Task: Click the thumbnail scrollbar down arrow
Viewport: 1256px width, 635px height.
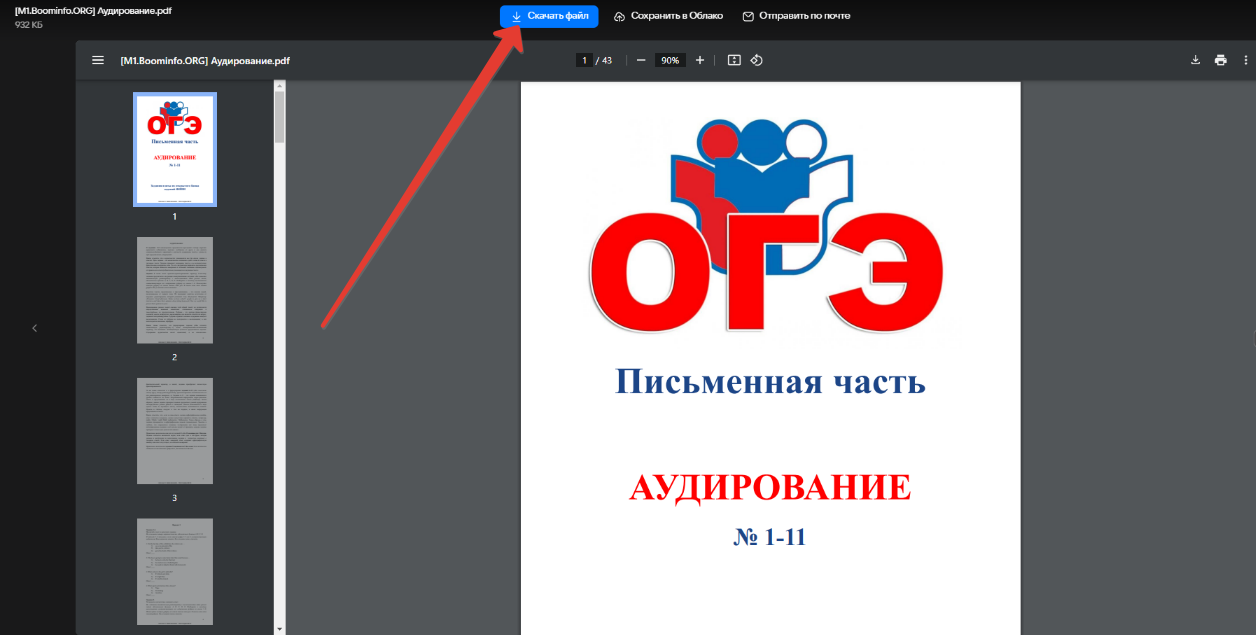Action: (x=280, y=629)
